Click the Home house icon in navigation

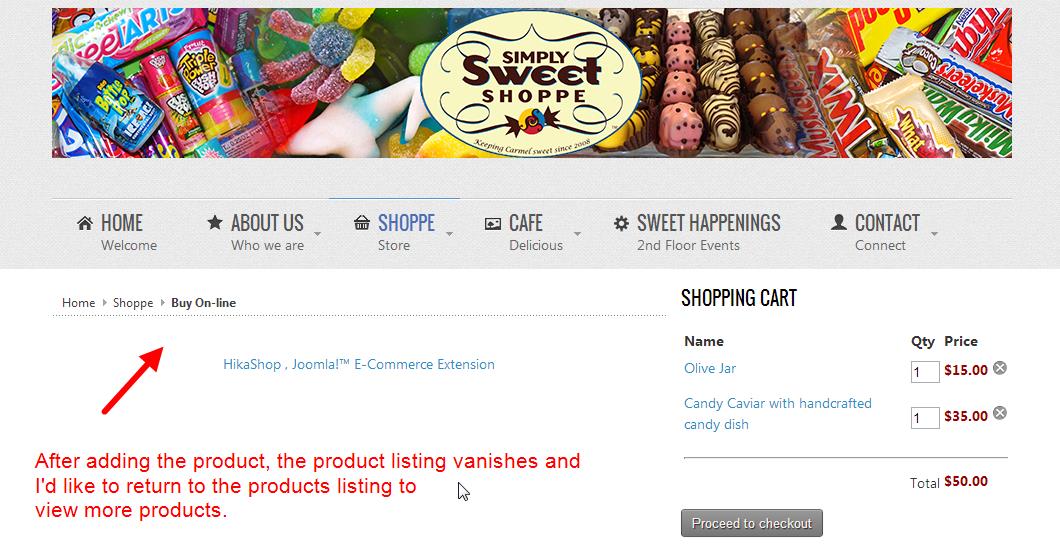click(85, 223)
